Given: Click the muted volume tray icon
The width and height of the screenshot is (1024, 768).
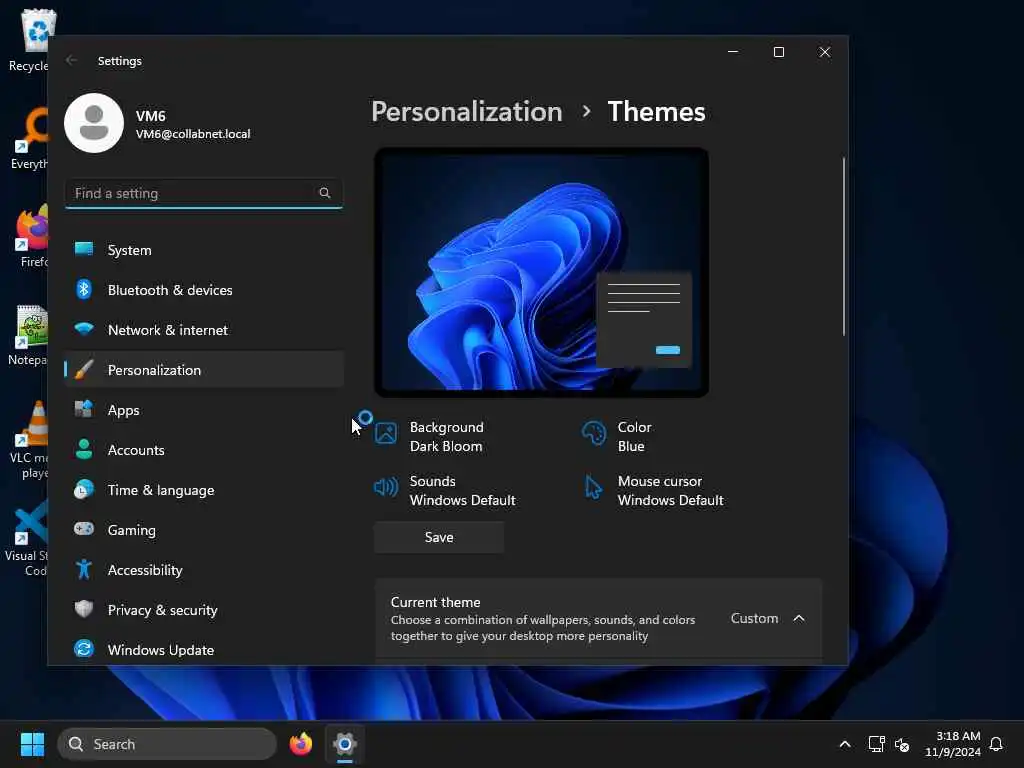Looking at the screenshot, I should [x=902, y=744].
